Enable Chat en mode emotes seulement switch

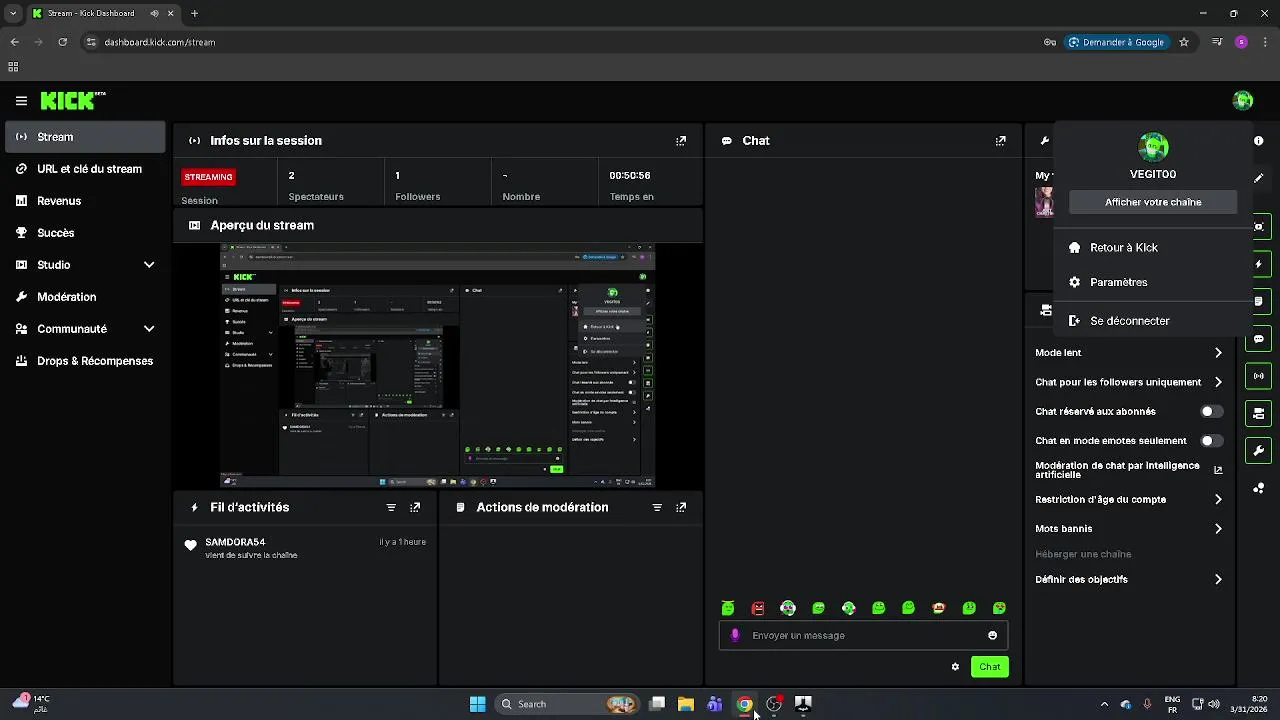pos(1211,440)
